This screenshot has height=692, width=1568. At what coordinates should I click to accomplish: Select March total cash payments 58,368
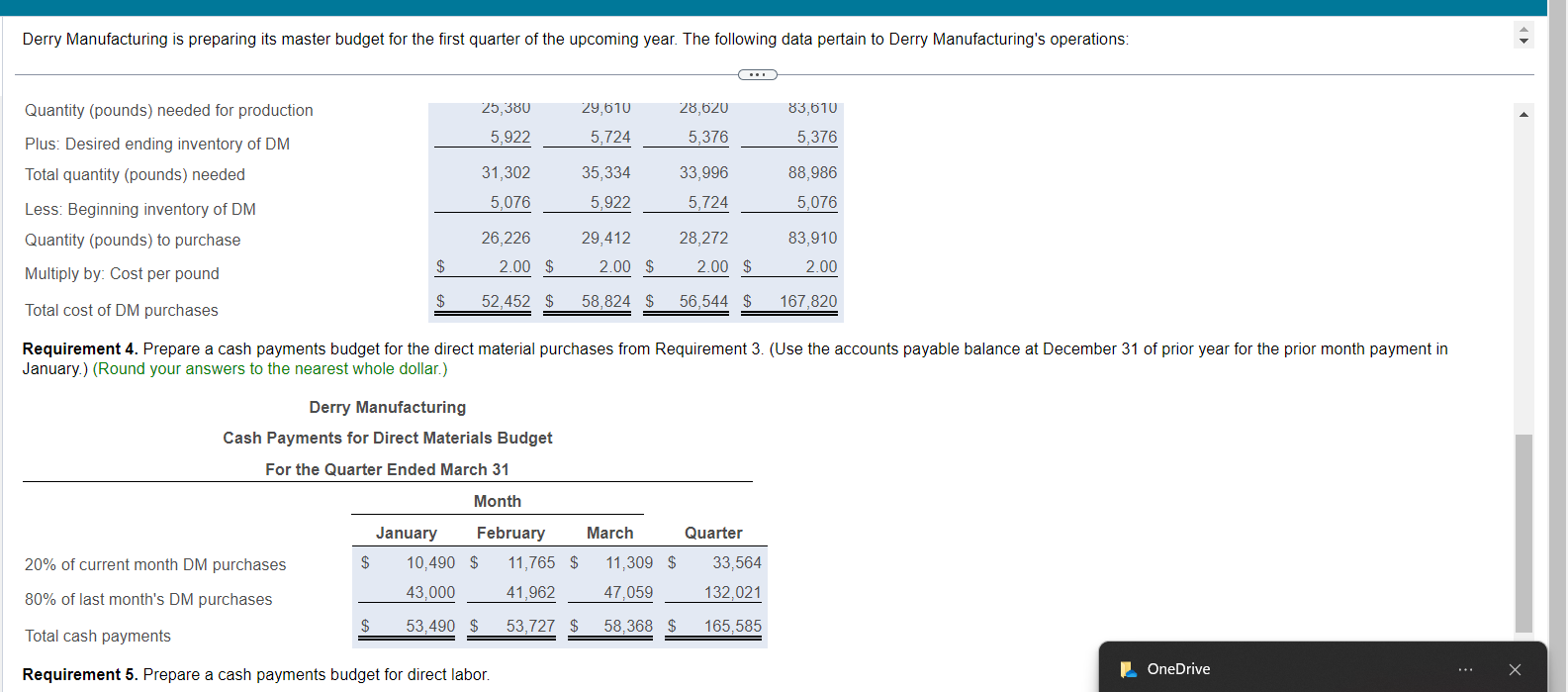point(629,626)
